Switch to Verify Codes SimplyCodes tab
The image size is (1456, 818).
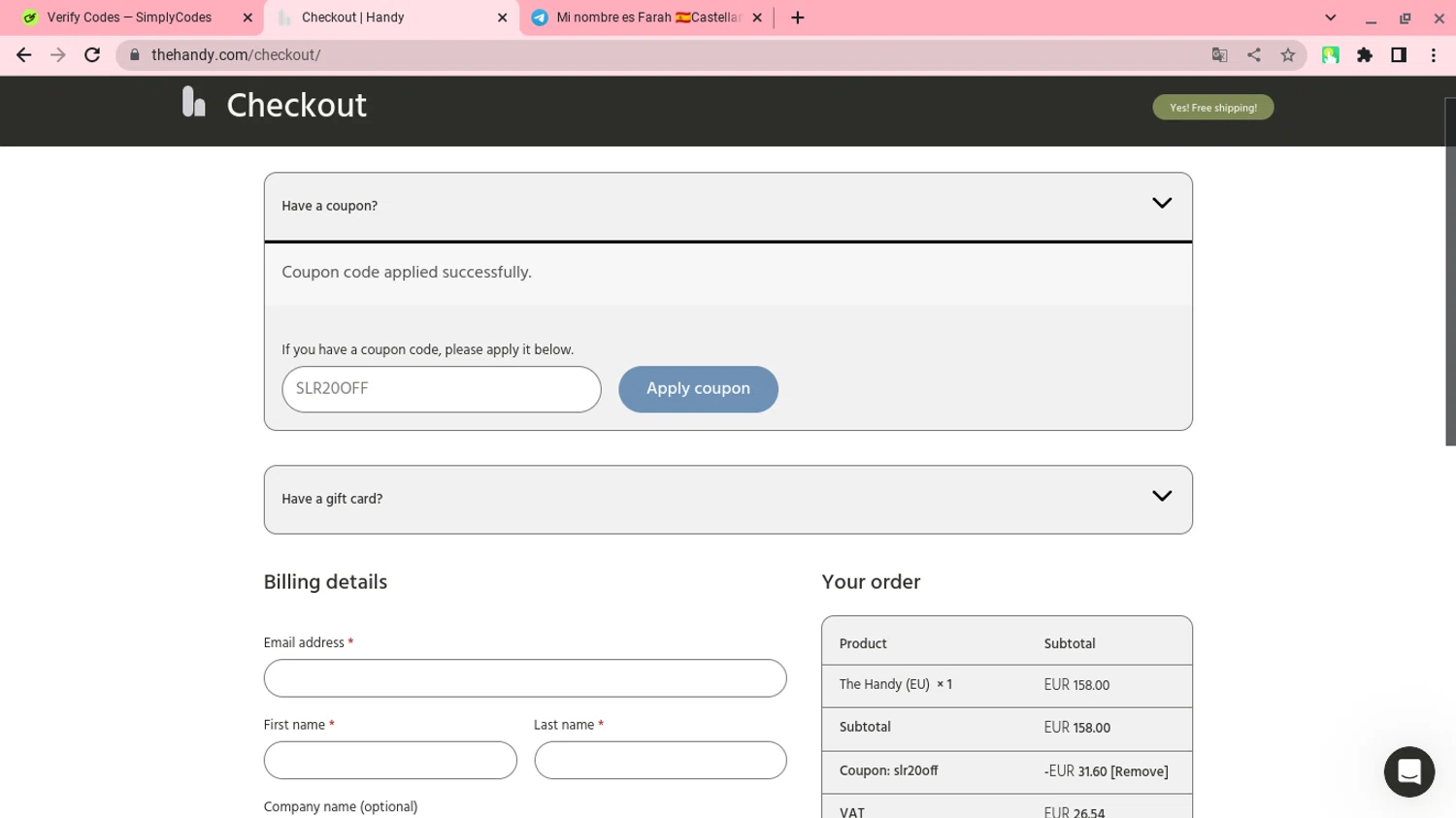[x=130, y=17]
